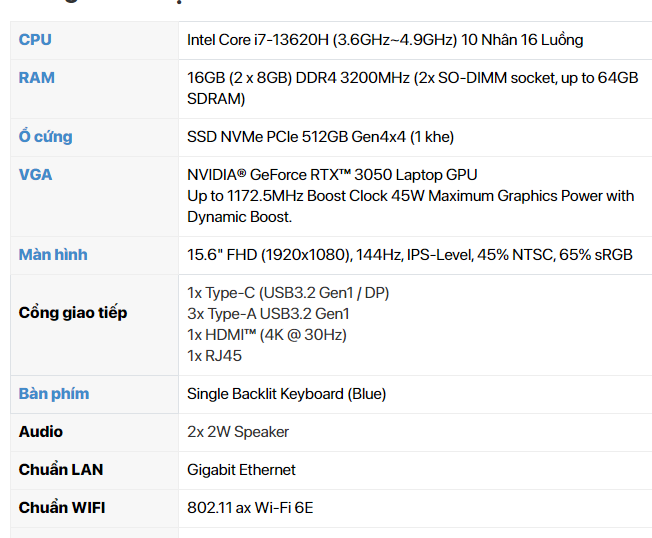Click the blue CPU label link
The width and height of the screenshot is (652, 538).
click(35, 40)
